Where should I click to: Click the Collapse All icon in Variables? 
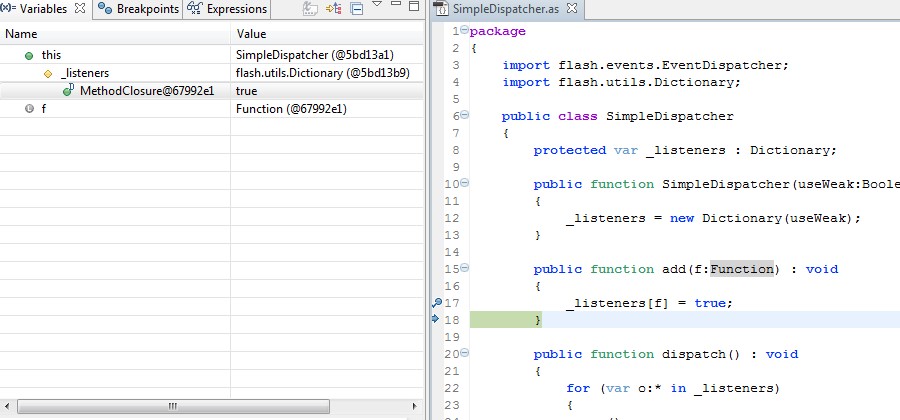[x=357, y=9]
